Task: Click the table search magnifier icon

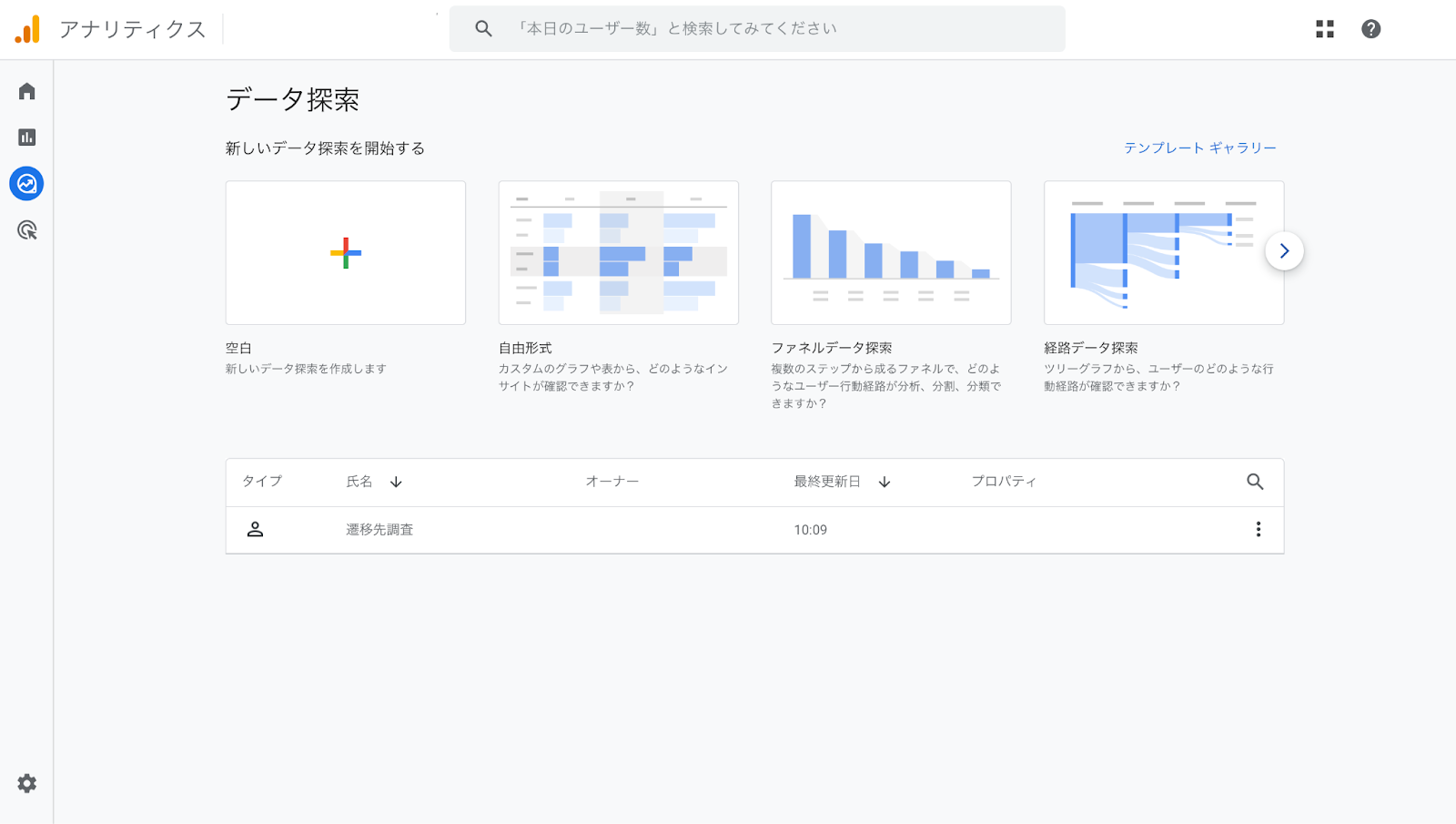Action: (x=1255, y=482)
